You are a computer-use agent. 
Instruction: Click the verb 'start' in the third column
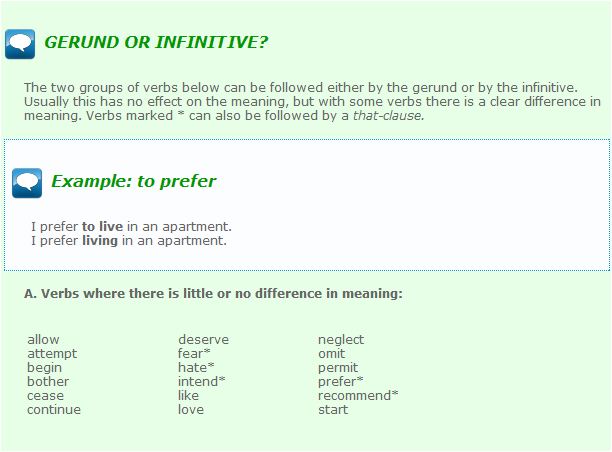[x=333, y=410]
